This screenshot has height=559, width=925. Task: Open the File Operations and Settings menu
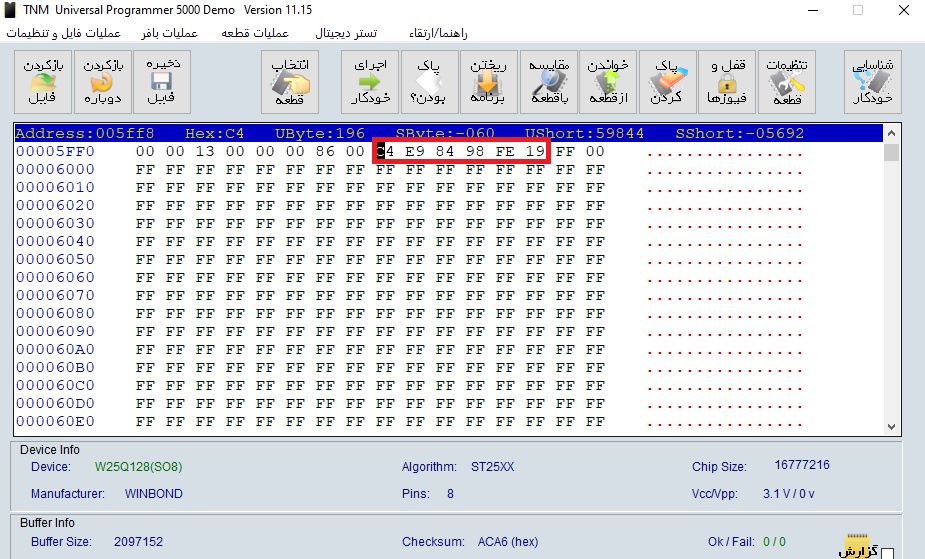pyautogui.click(x=64, y=33)
